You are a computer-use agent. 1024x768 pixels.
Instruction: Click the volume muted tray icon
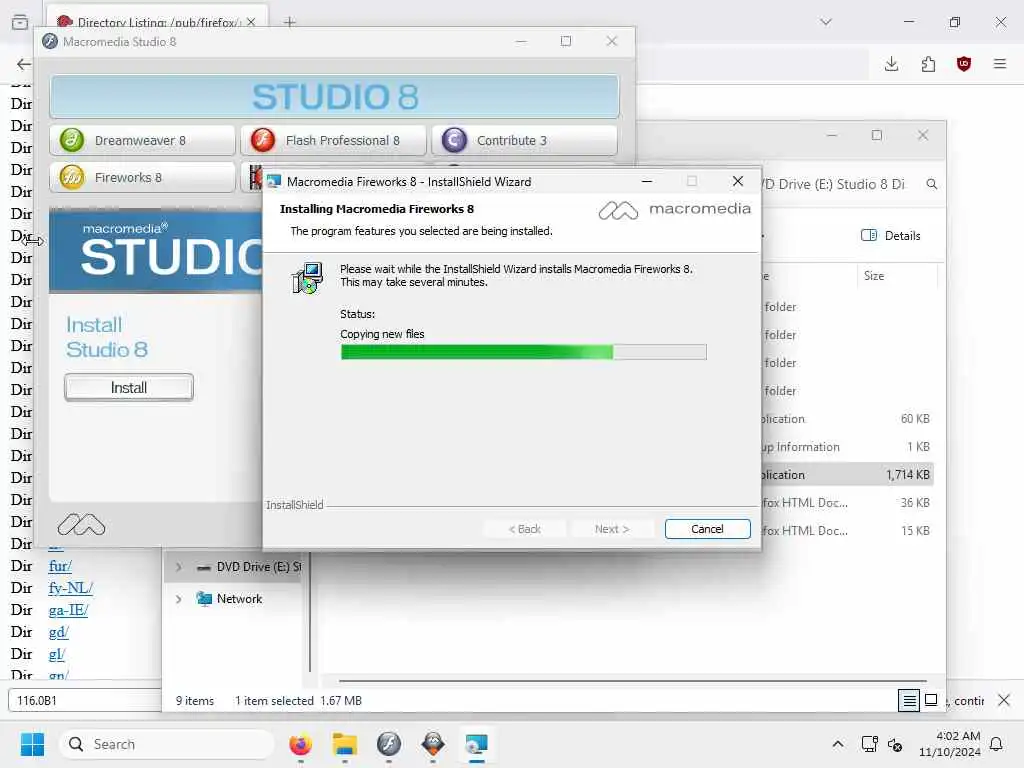pos(895,744)
